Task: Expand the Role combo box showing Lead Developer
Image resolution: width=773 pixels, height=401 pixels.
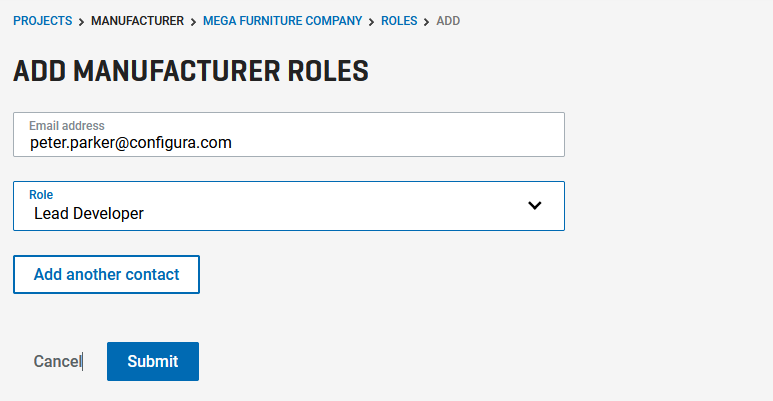Action: point(289,206)
